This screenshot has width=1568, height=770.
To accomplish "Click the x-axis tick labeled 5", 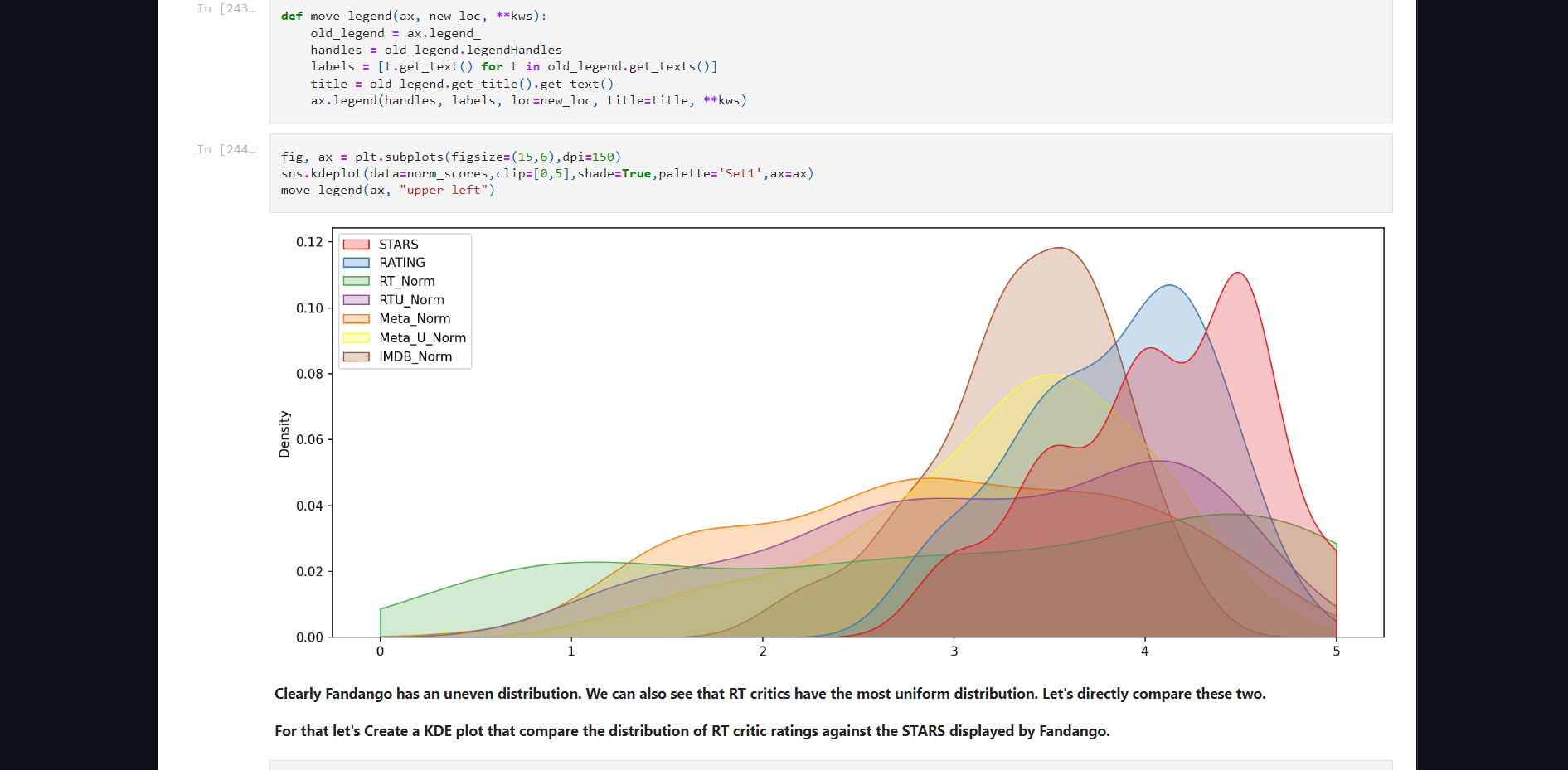I will point(1336,651).
